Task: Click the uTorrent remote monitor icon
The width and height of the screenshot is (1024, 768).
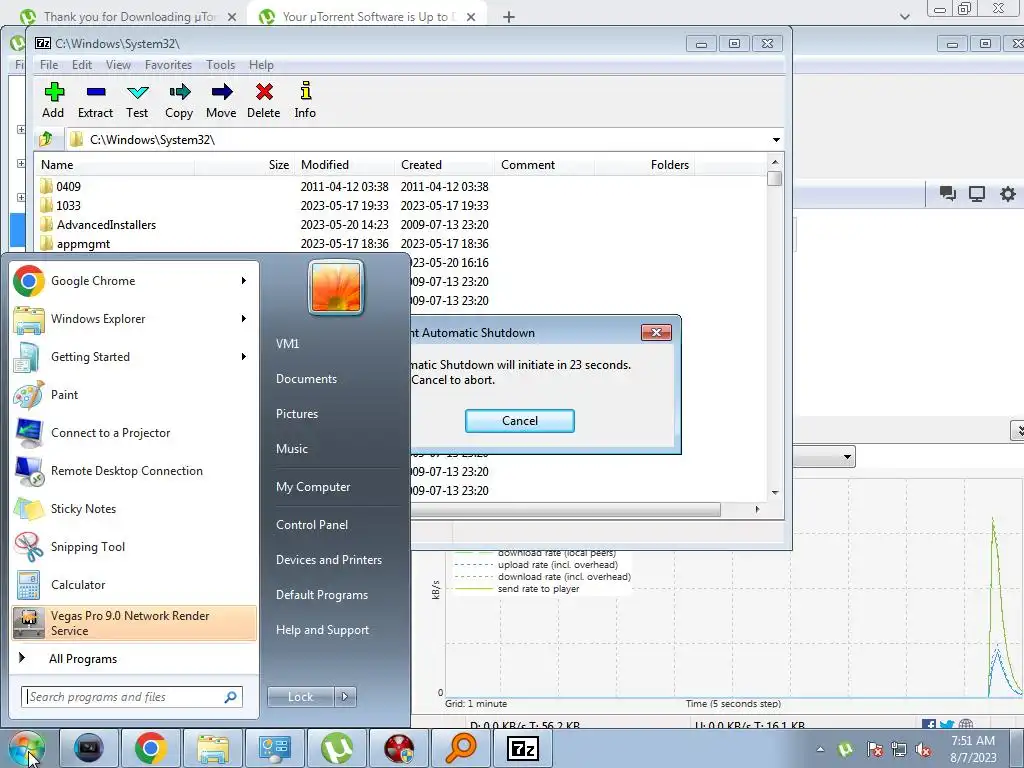Action: [977, 194]
